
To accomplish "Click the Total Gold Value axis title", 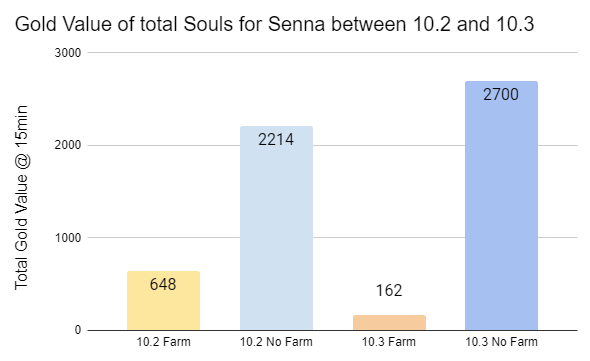I will tap(21, 198).
